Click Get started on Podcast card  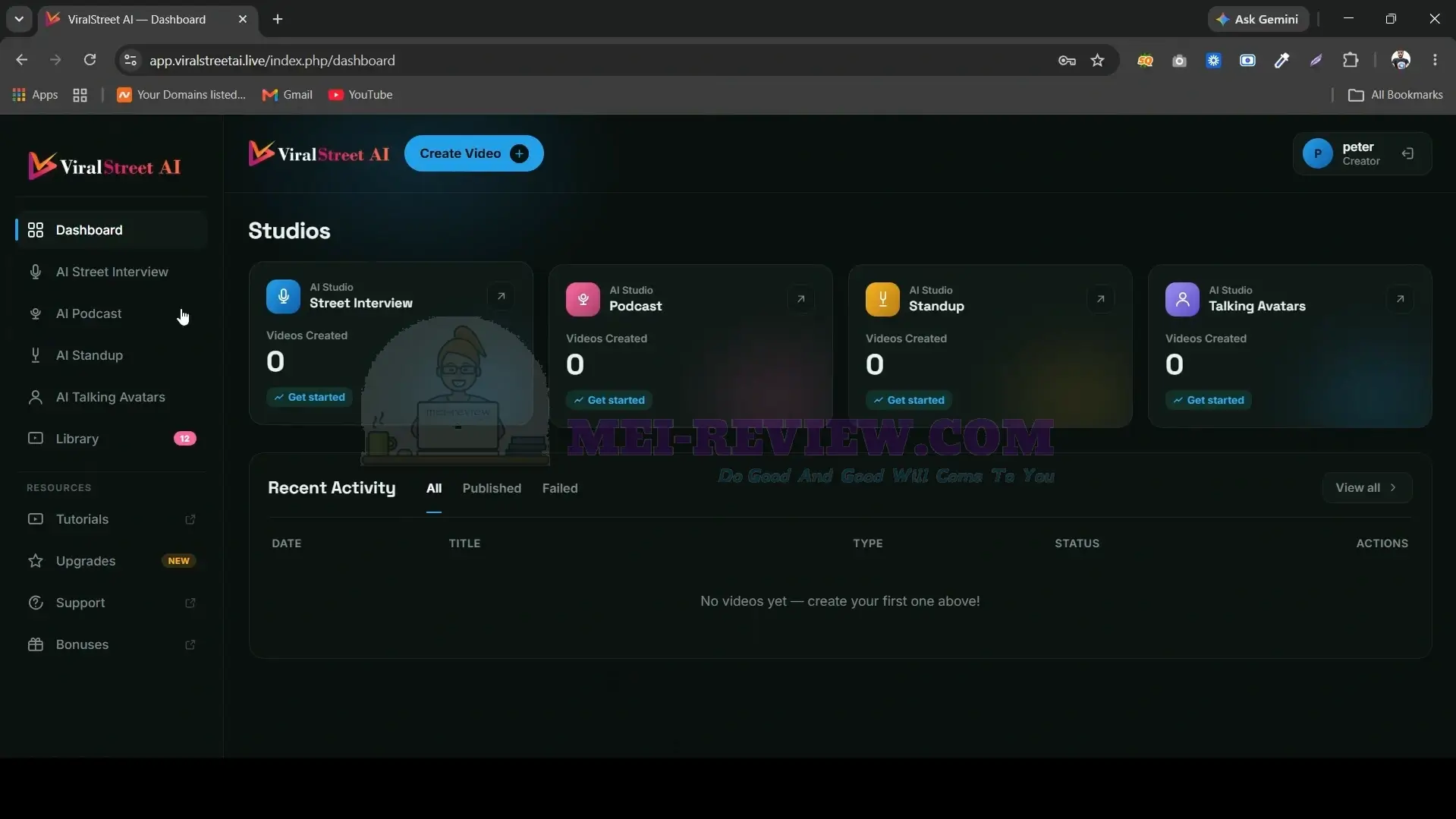[609, 400]
